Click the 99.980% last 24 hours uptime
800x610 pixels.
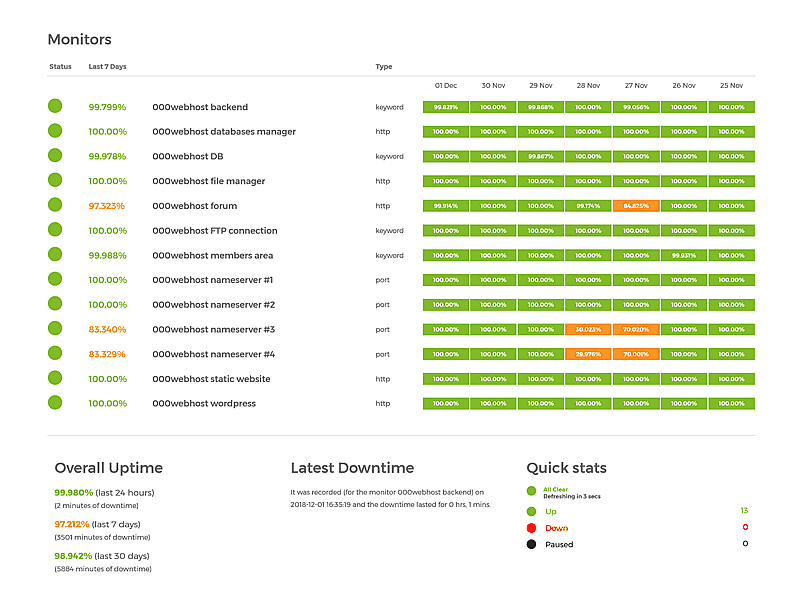click(73, 493)
